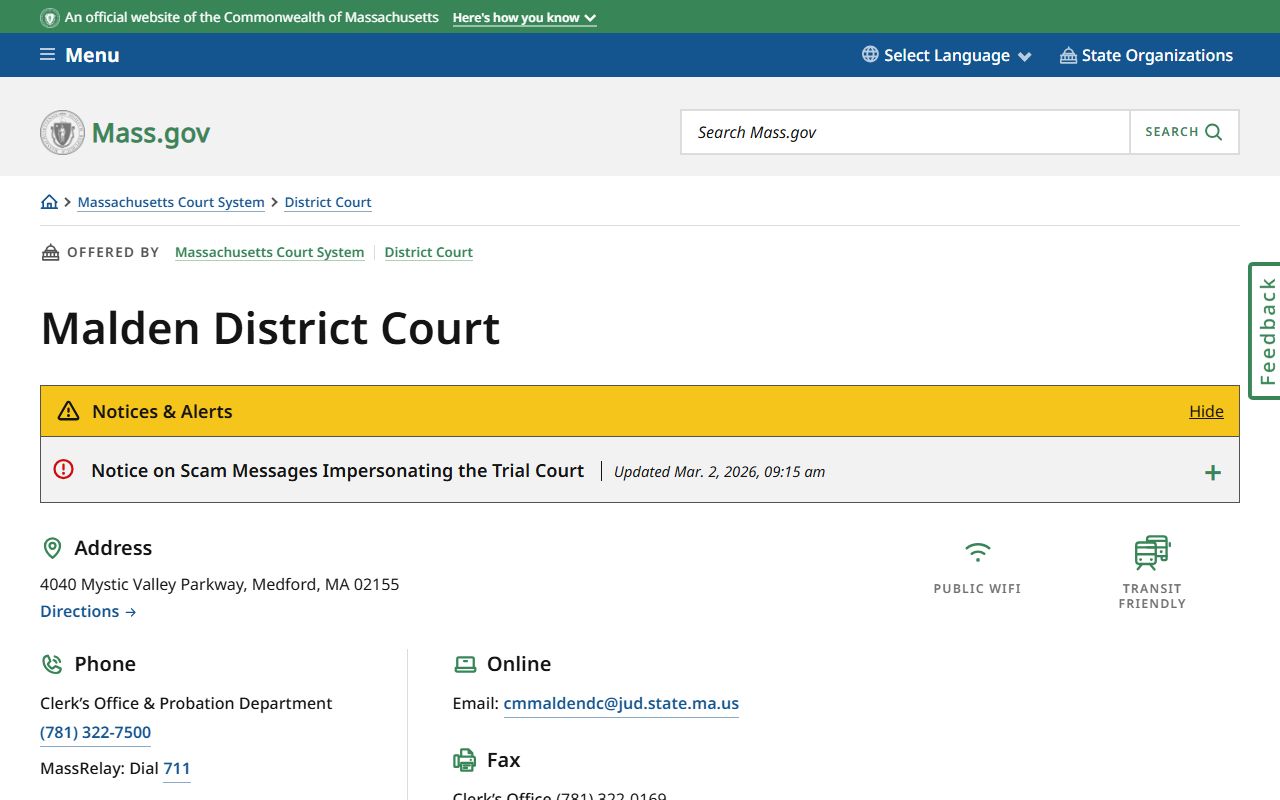Click the hamburger Menu icon
Viewport: 1280px width, 800px height.
47,55
